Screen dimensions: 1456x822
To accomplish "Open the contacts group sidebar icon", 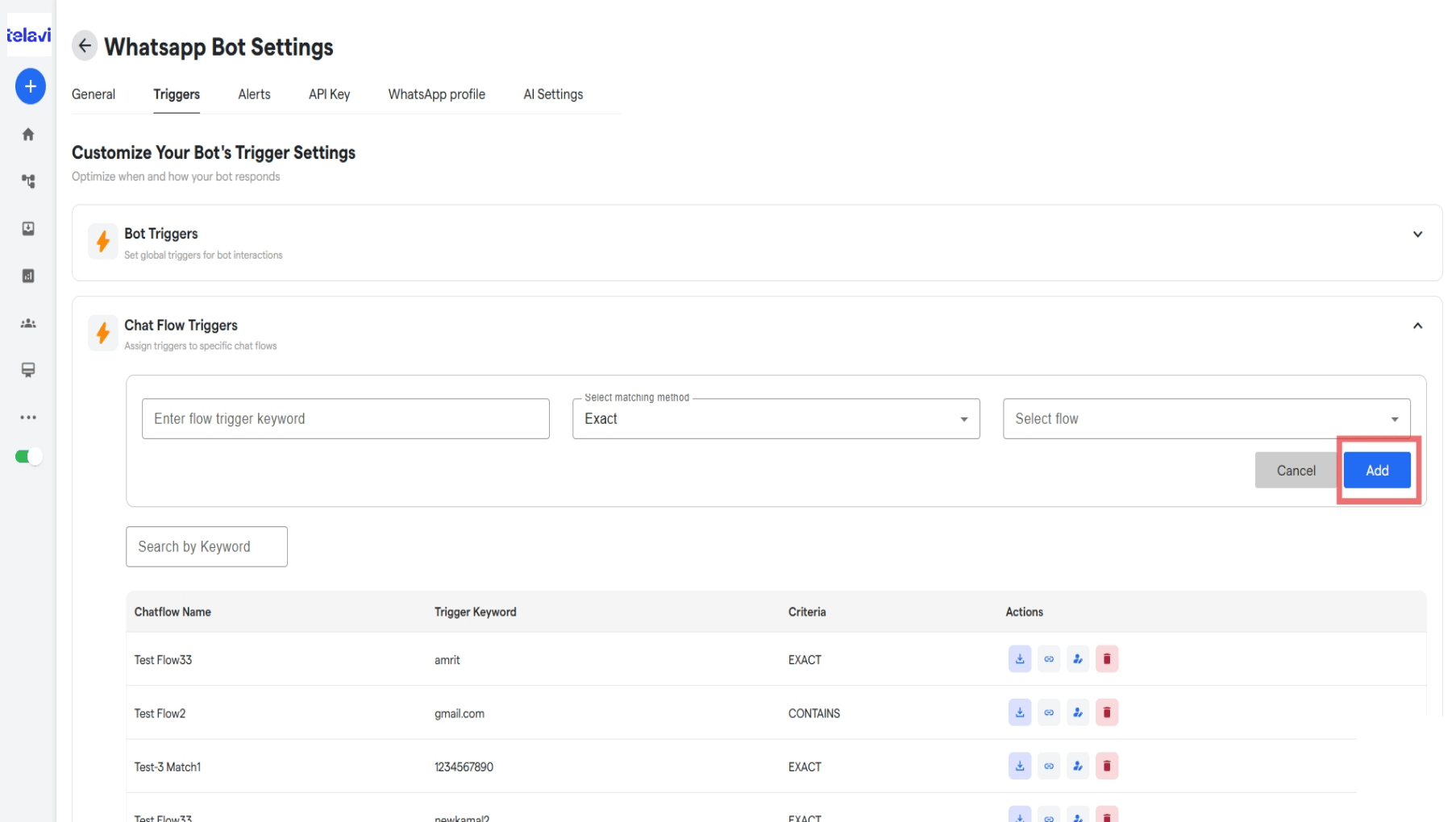I will coord(28,323).
